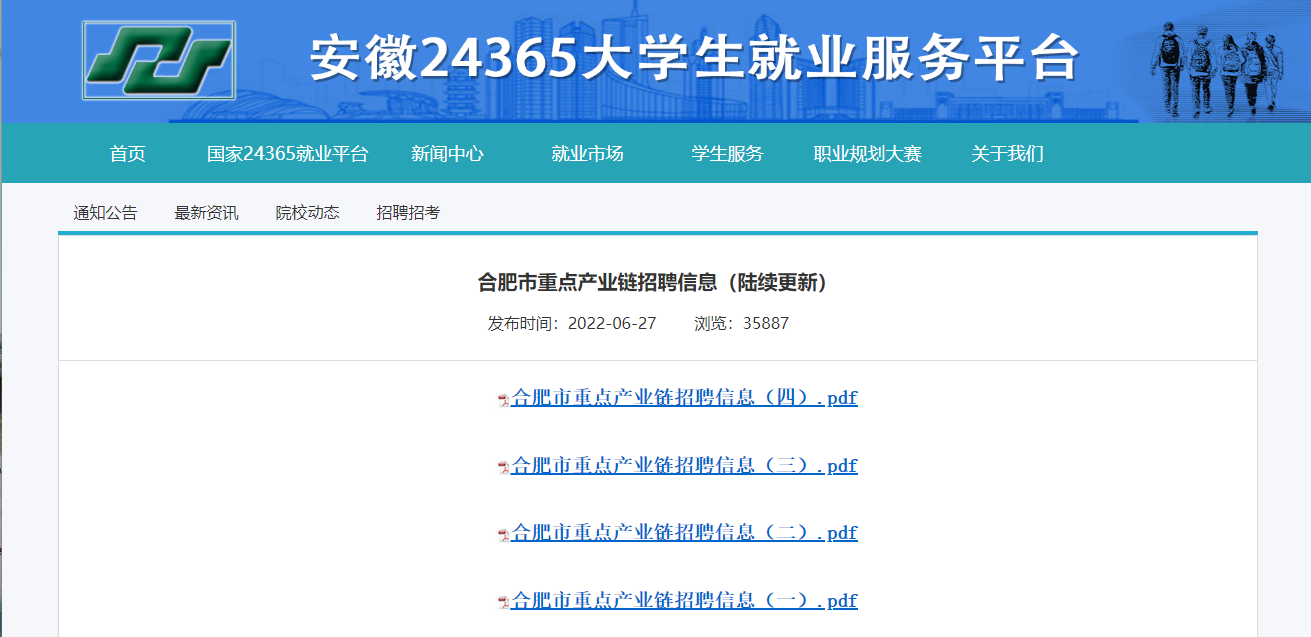The width and height of the screenshot is (1311, 637).
Task: Open 关于我们 navigation item
Action: (x=1007, y=154)
